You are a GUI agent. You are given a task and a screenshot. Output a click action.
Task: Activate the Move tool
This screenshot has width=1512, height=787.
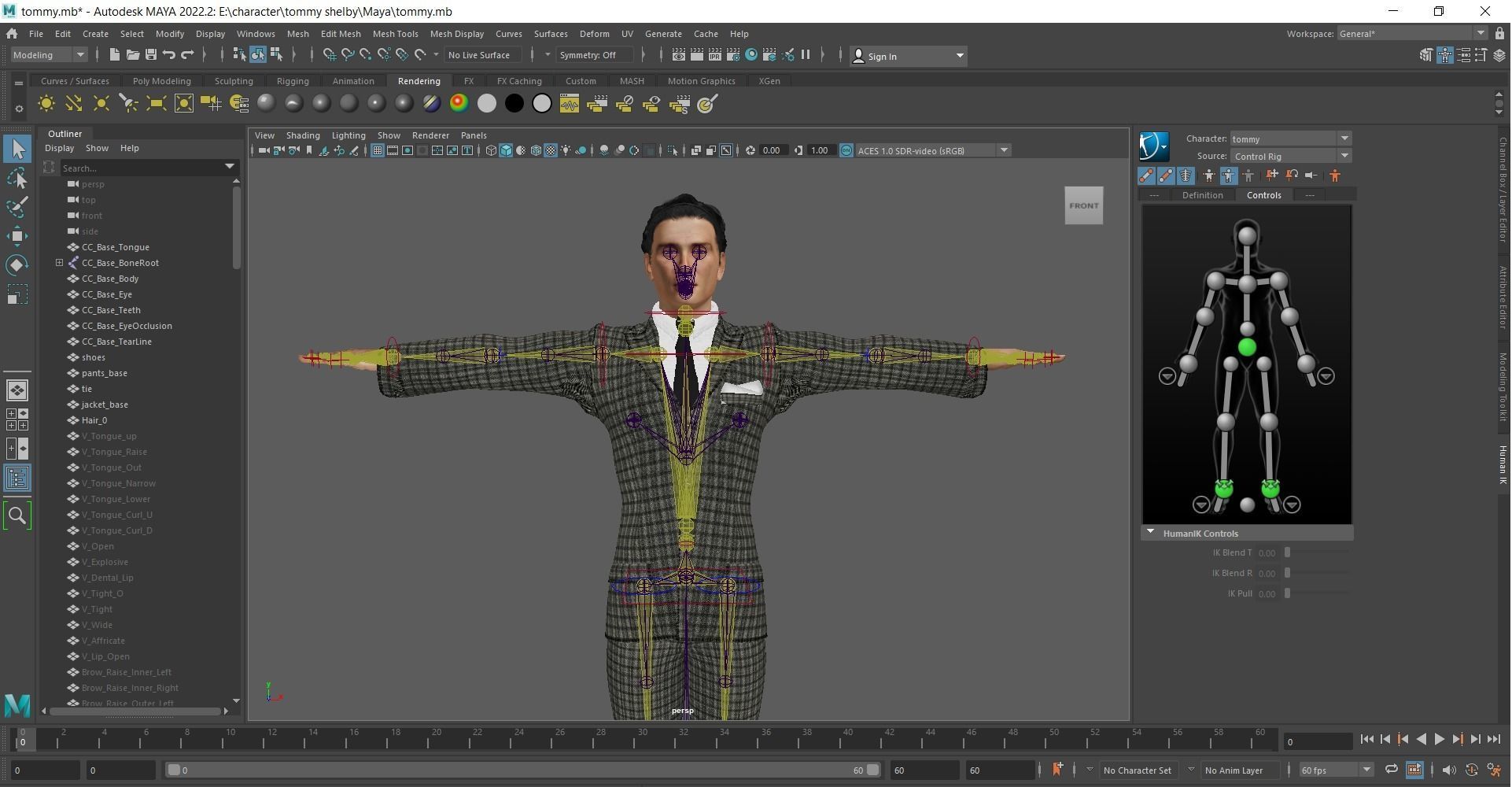(17, 236)
